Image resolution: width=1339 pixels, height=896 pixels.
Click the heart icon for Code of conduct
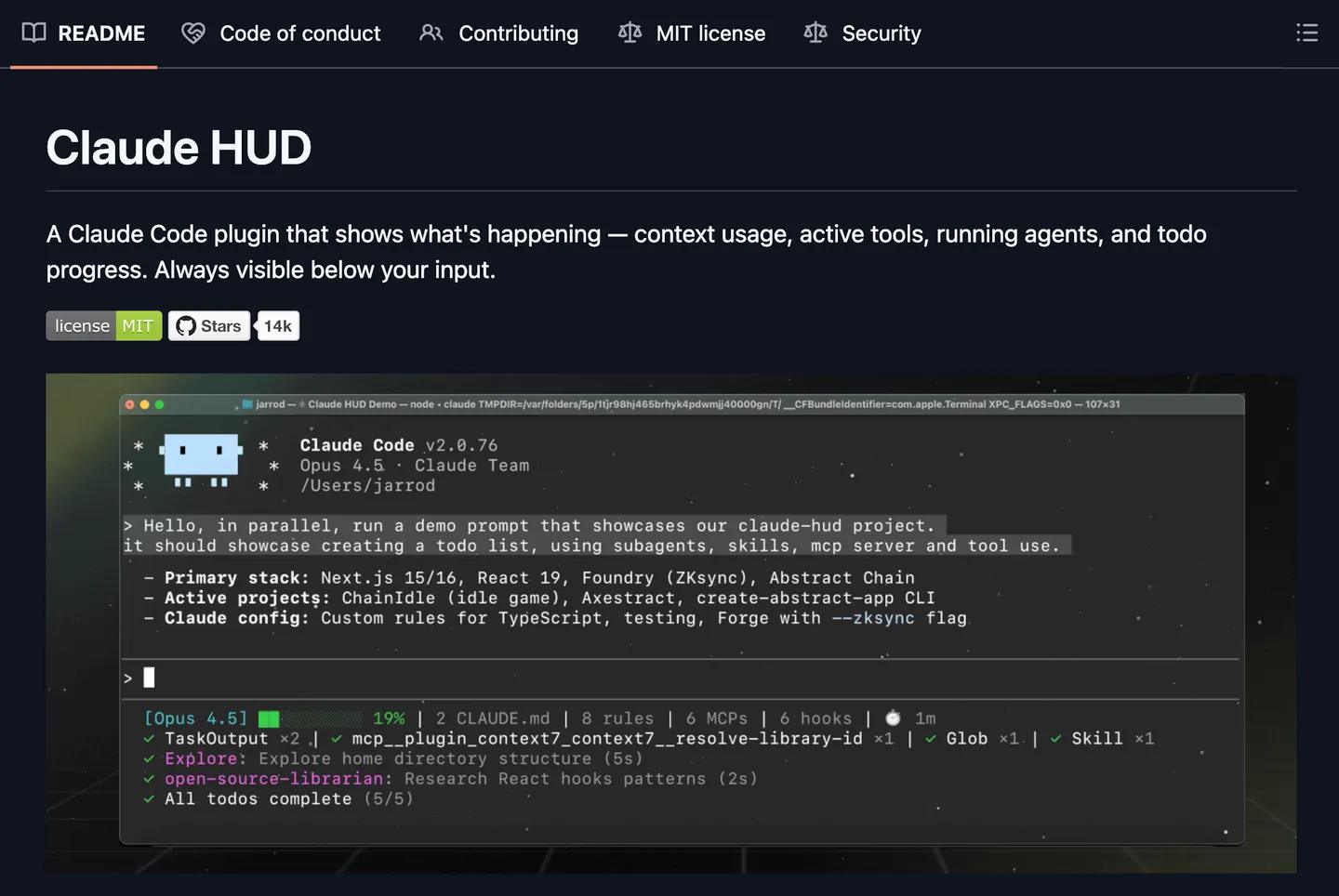tap(193, 33)
